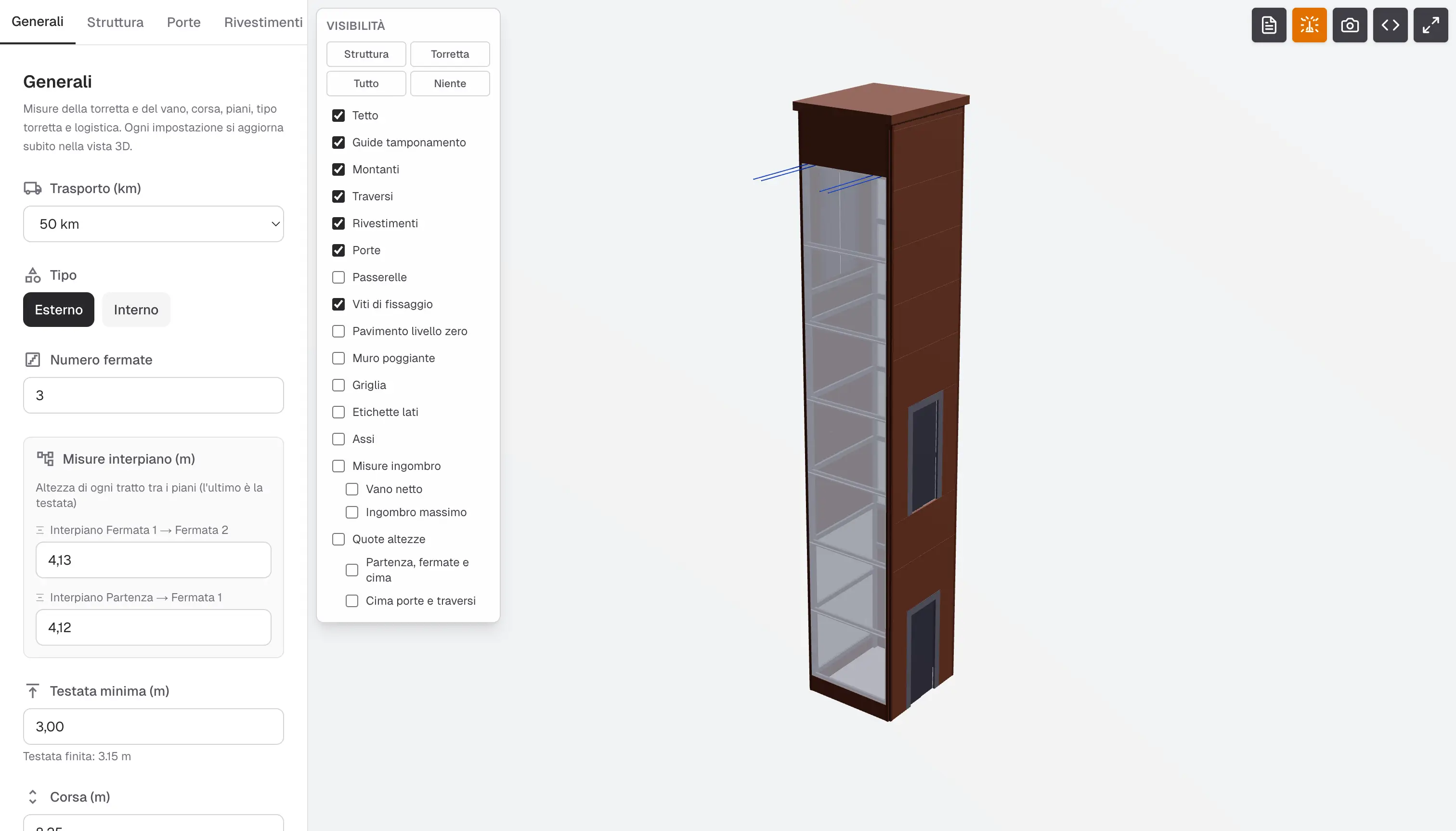This screenshot has width=1456, height=831.
Task: Switch to the Struttura tab
Action: click(x=115, y=22)
